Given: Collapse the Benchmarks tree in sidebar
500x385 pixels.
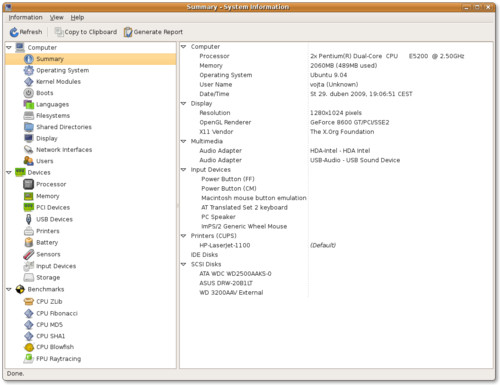Looking at the screenshot, I should (9, 289).
